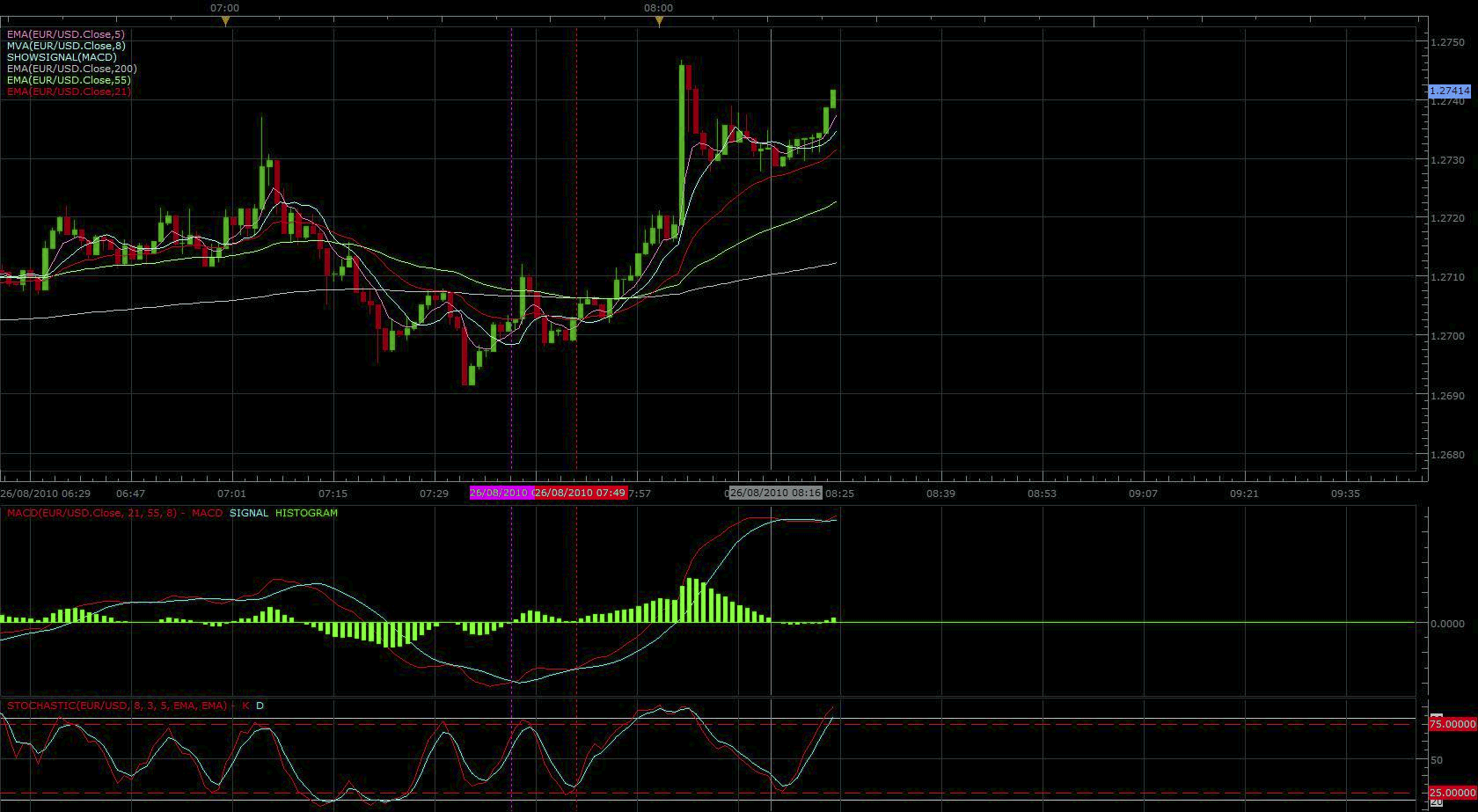Click the 26/08/2010 06:29 time axis label
Viewport: 1478px width, 812px height.
tap(46, 494)
